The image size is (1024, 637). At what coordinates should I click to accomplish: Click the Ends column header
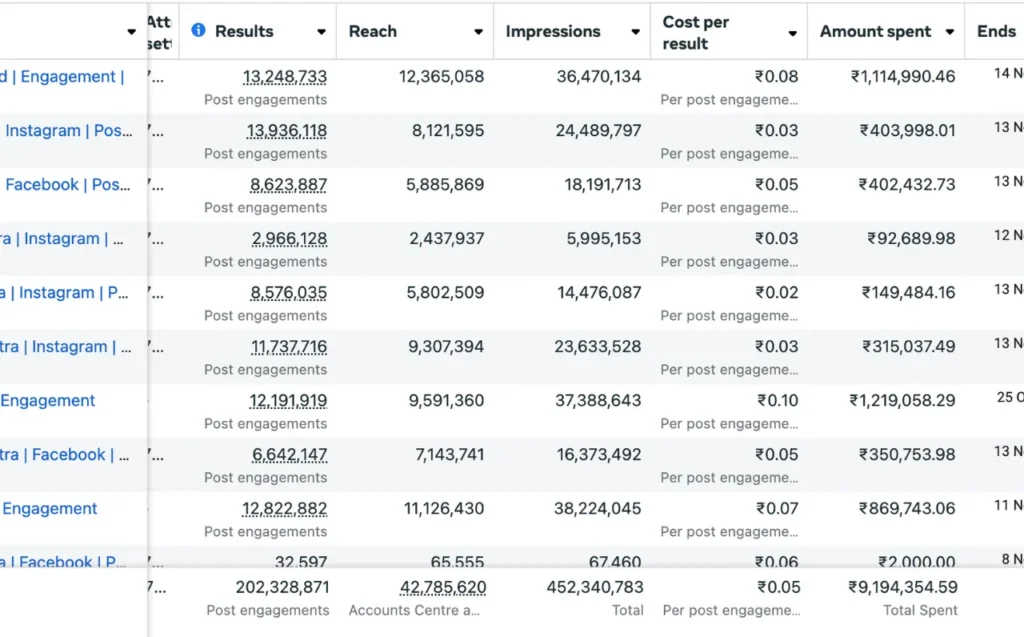(x=996, y=31)
